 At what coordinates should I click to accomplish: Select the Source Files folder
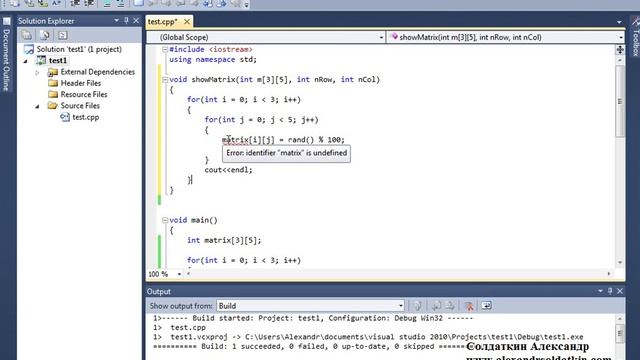(80, 106)
